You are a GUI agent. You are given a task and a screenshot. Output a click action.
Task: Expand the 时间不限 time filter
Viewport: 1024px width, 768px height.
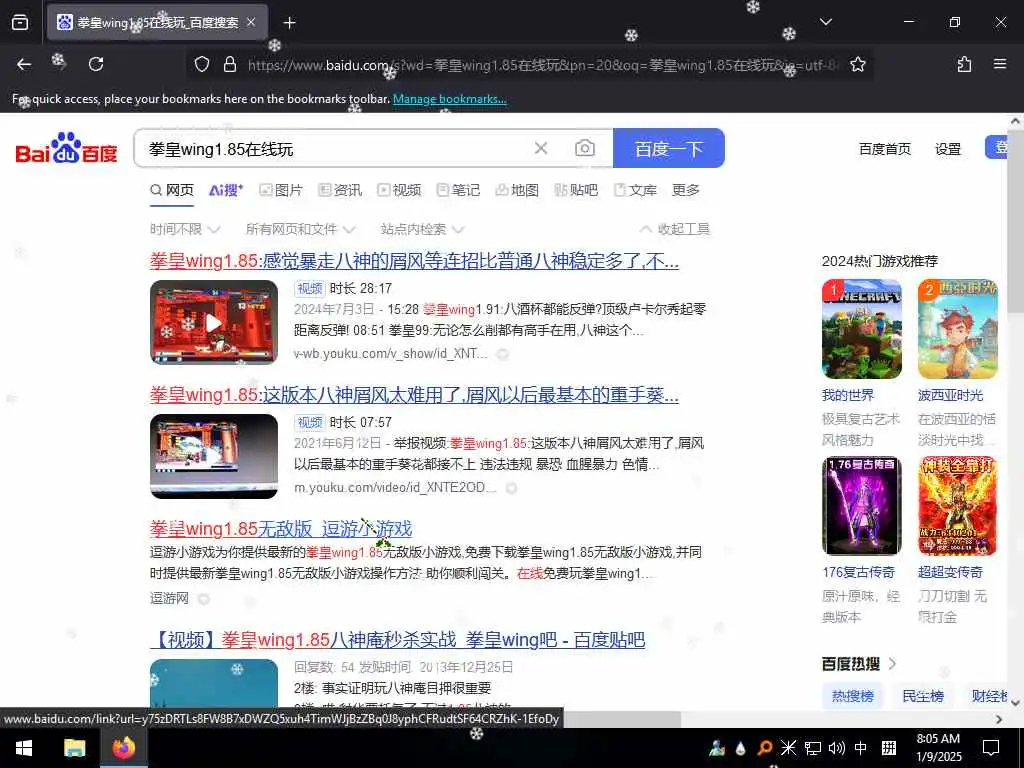(x=185, y=229)
